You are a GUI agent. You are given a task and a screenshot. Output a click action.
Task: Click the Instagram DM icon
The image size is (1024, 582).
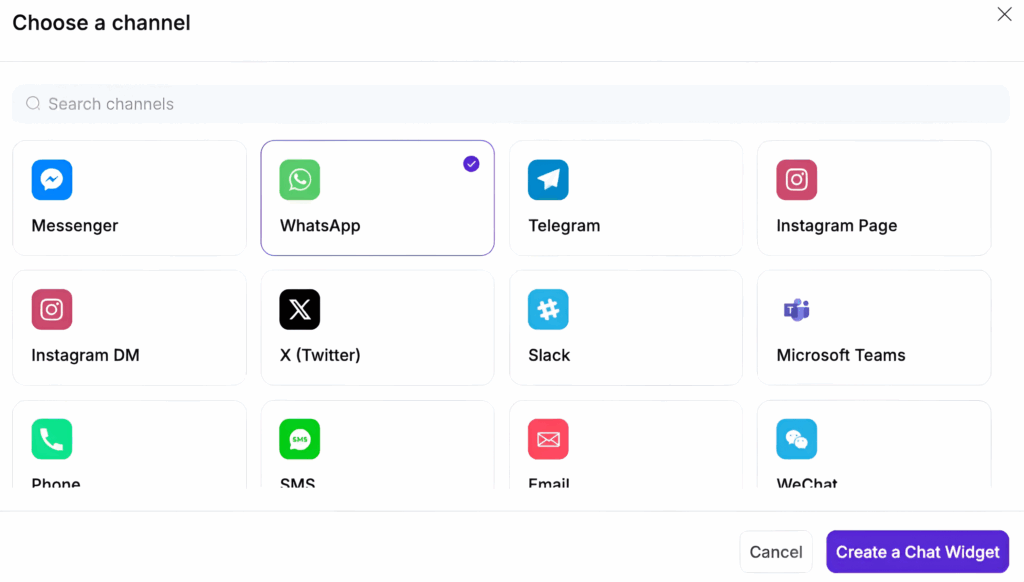(52, 310)
